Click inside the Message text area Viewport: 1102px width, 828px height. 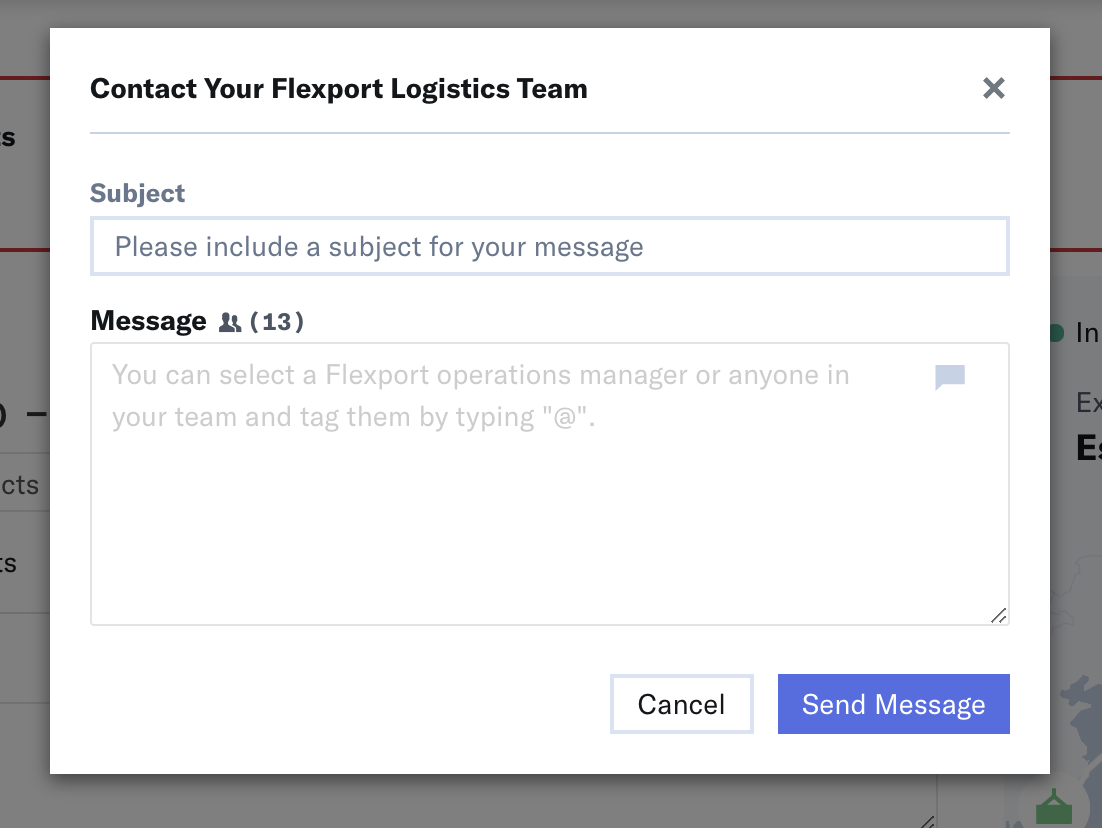550,484
